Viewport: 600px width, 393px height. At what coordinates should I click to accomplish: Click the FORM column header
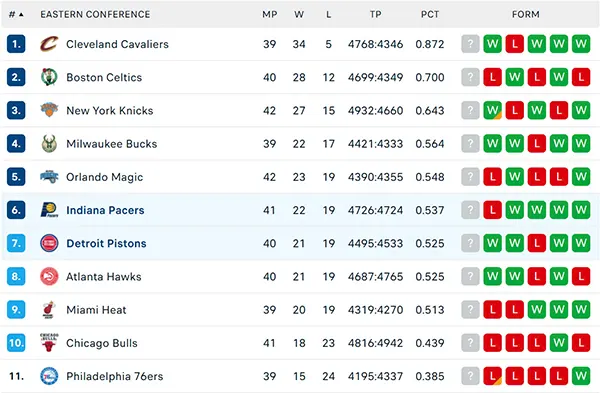click(x=526, y=15)
